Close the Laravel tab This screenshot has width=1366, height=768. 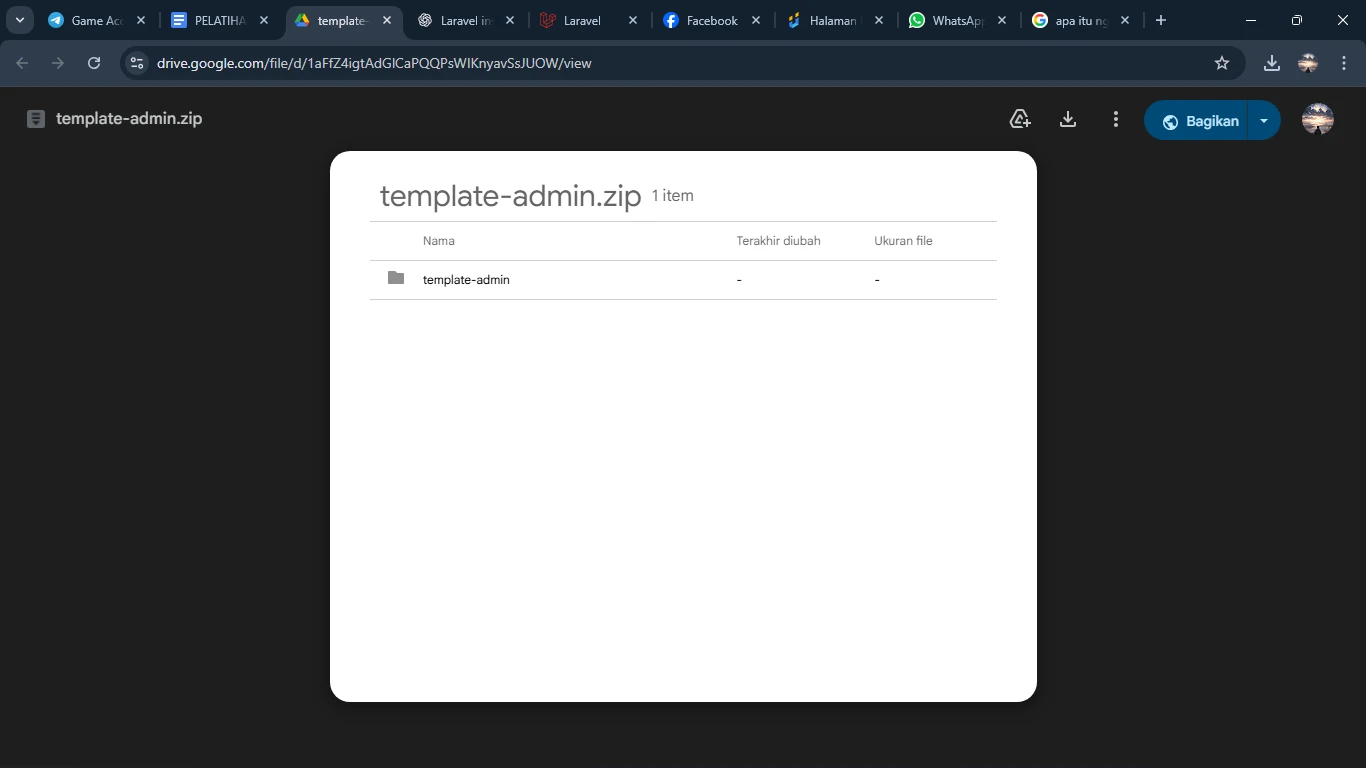coord(633,20)
